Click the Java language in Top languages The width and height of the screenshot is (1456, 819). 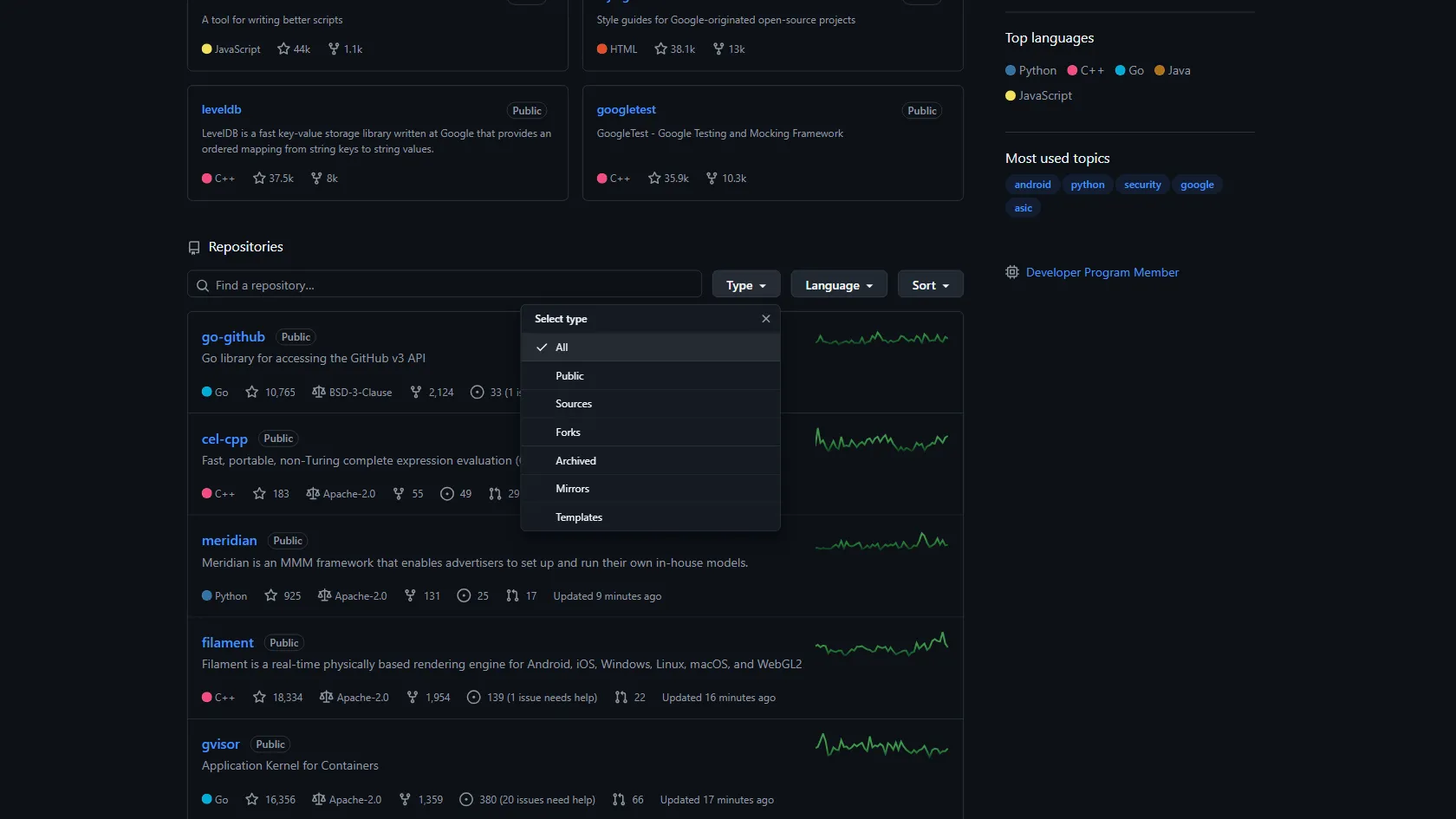[x=1173, y=70]
